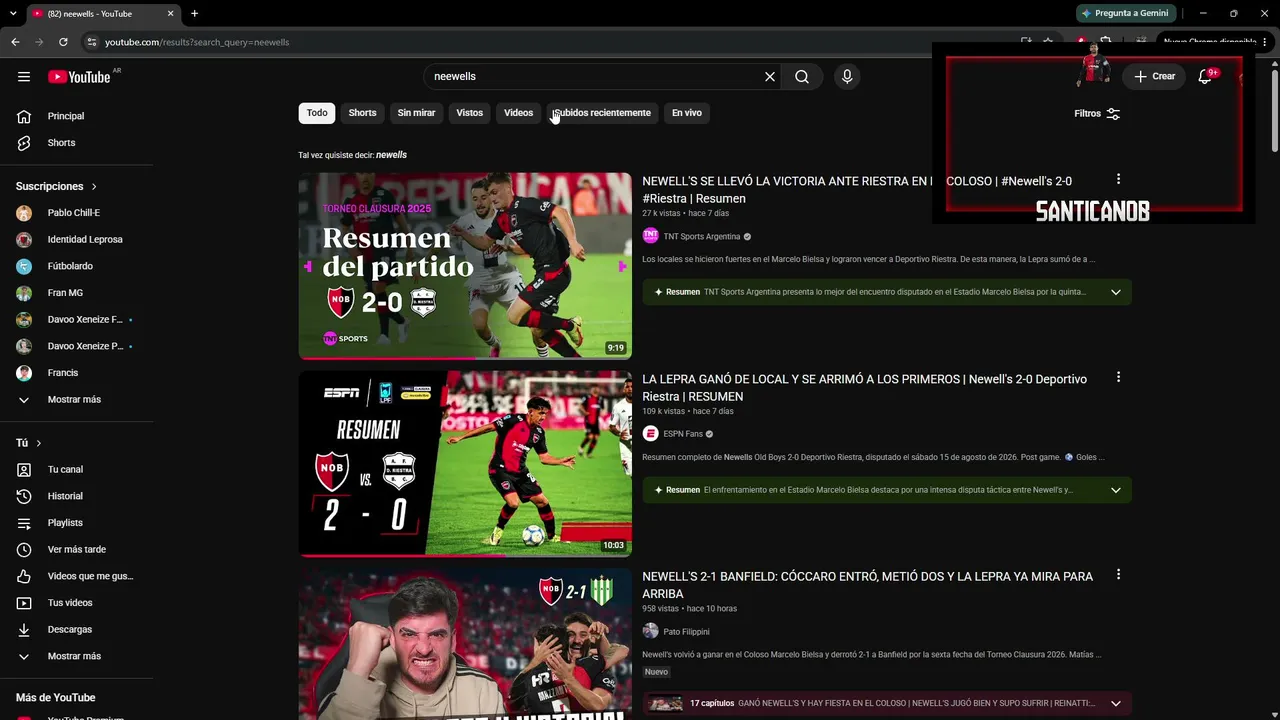Reload the page in the browser
Image resolution: width=1280 pixels, height=720 pixels.
(x=63, y=42)
